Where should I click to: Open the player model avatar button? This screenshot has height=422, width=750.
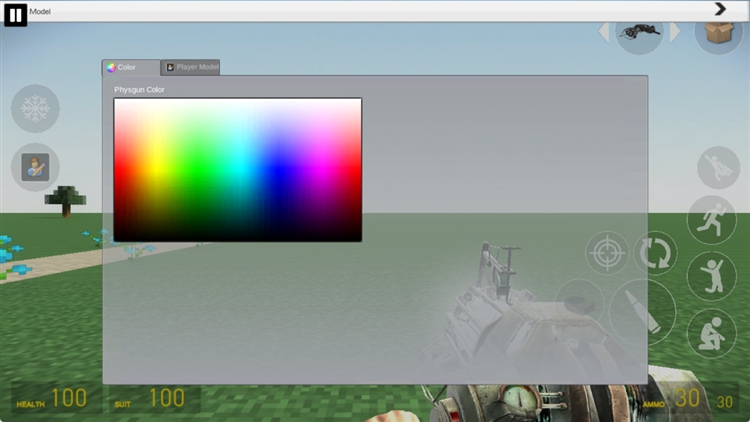pyautogui.click(x=35, y=167)
